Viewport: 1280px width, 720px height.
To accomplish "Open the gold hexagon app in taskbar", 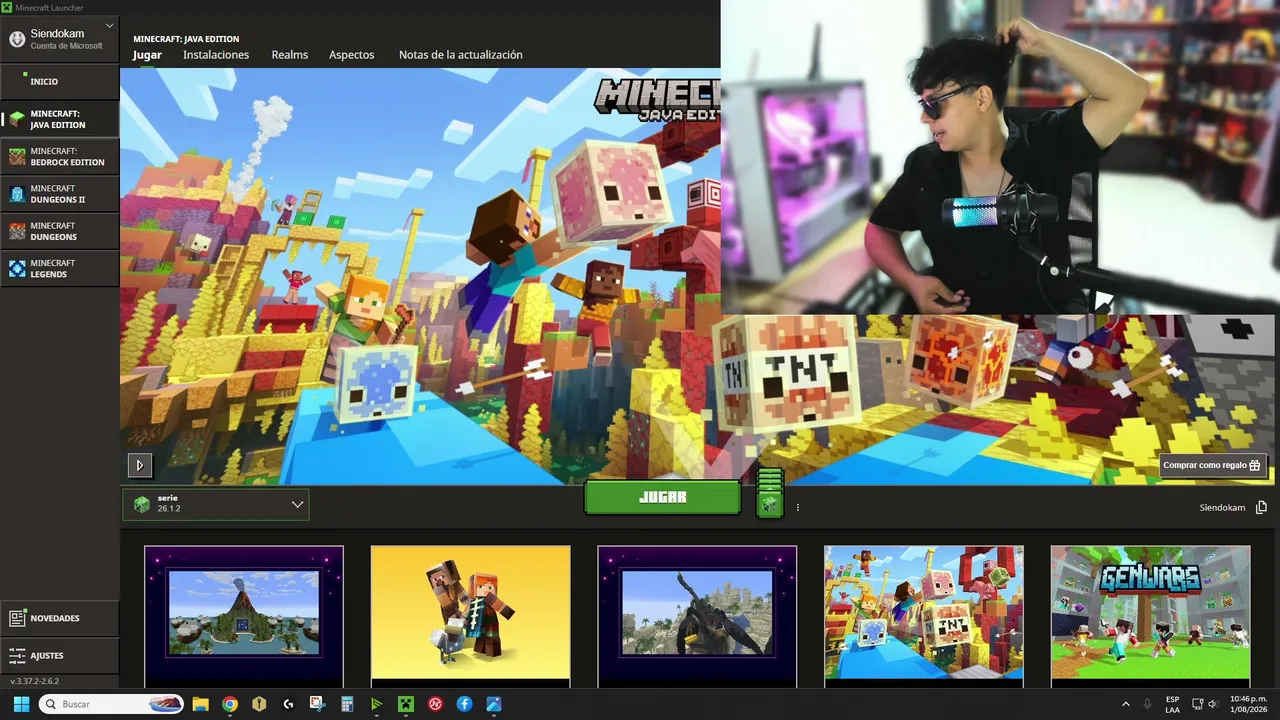I will pos(259,704).
